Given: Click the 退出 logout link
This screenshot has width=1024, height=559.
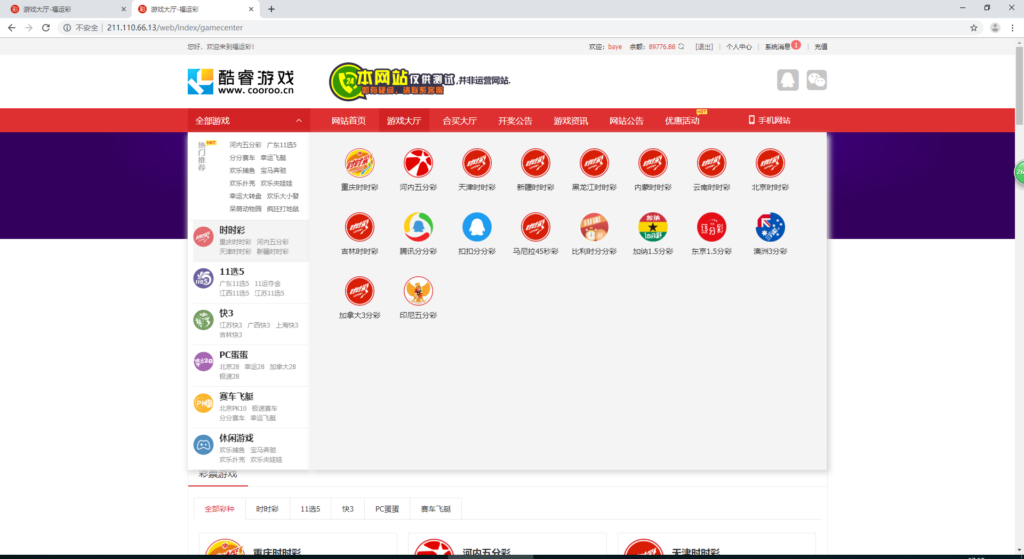Looking at the screenshot, I should click(704, 46).
